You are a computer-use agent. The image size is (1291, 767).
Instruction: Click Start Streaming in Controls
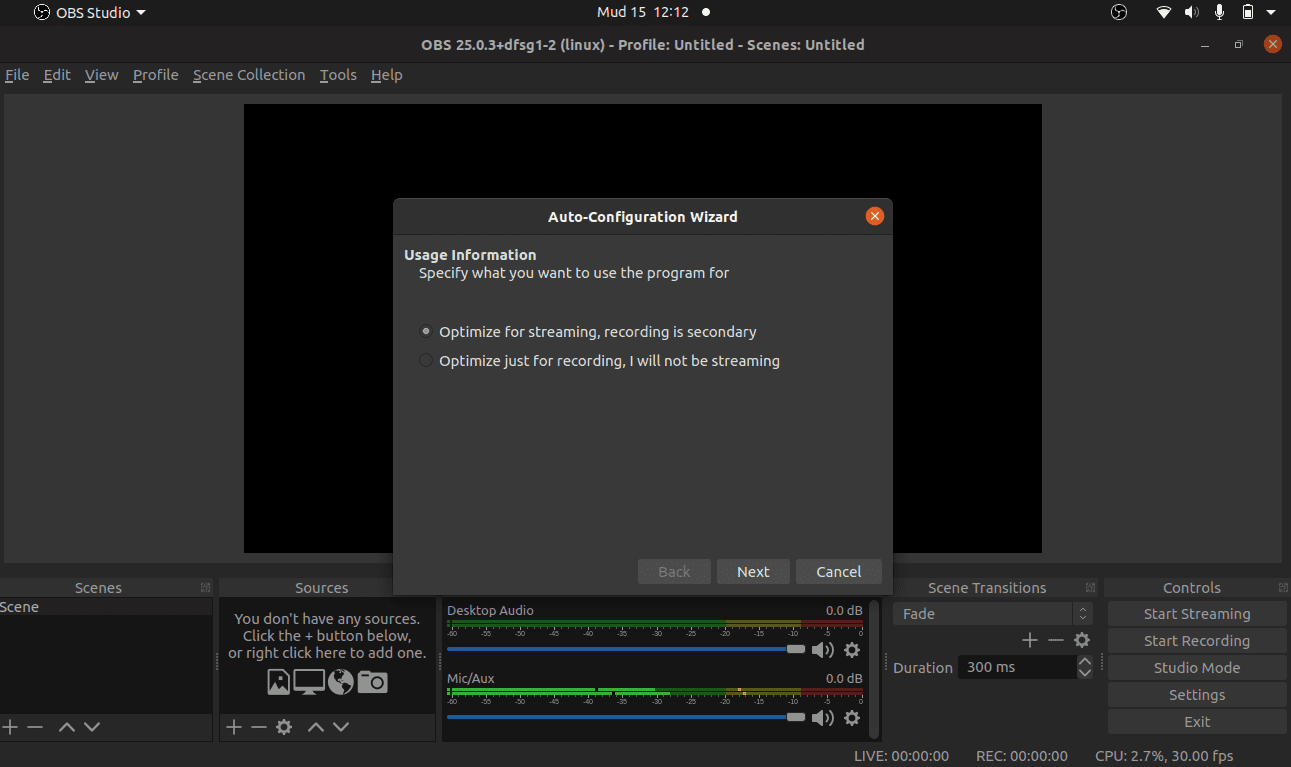(1197, 614)
